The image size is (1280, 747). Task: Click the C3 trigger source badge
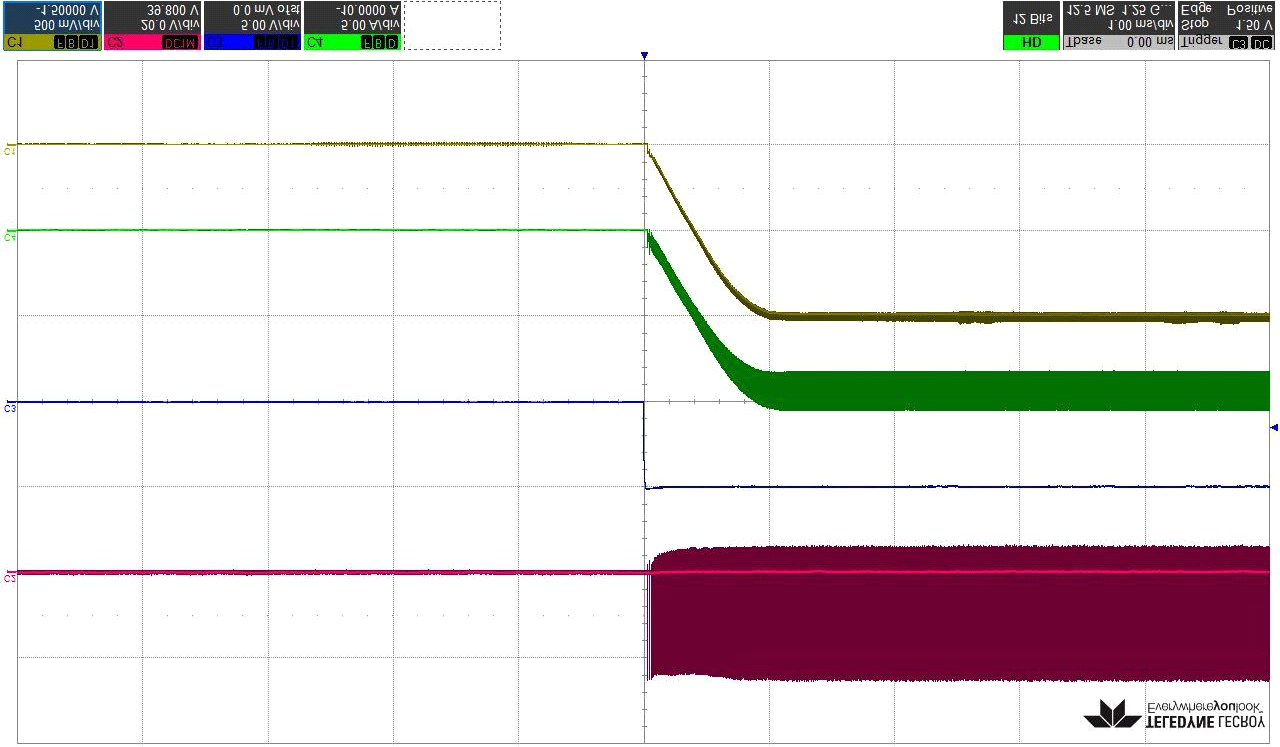tap(1239, 43)
